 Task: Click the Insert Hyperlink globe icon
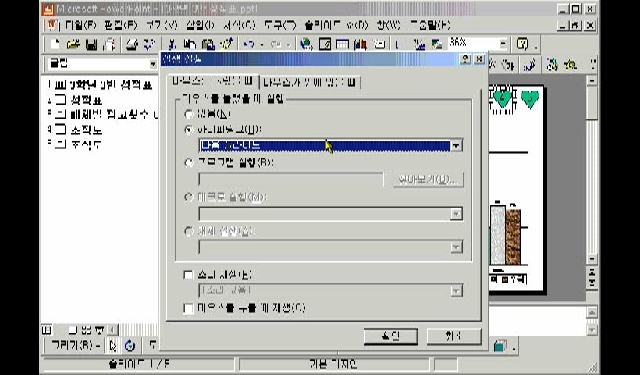click(x=306, y=44)
